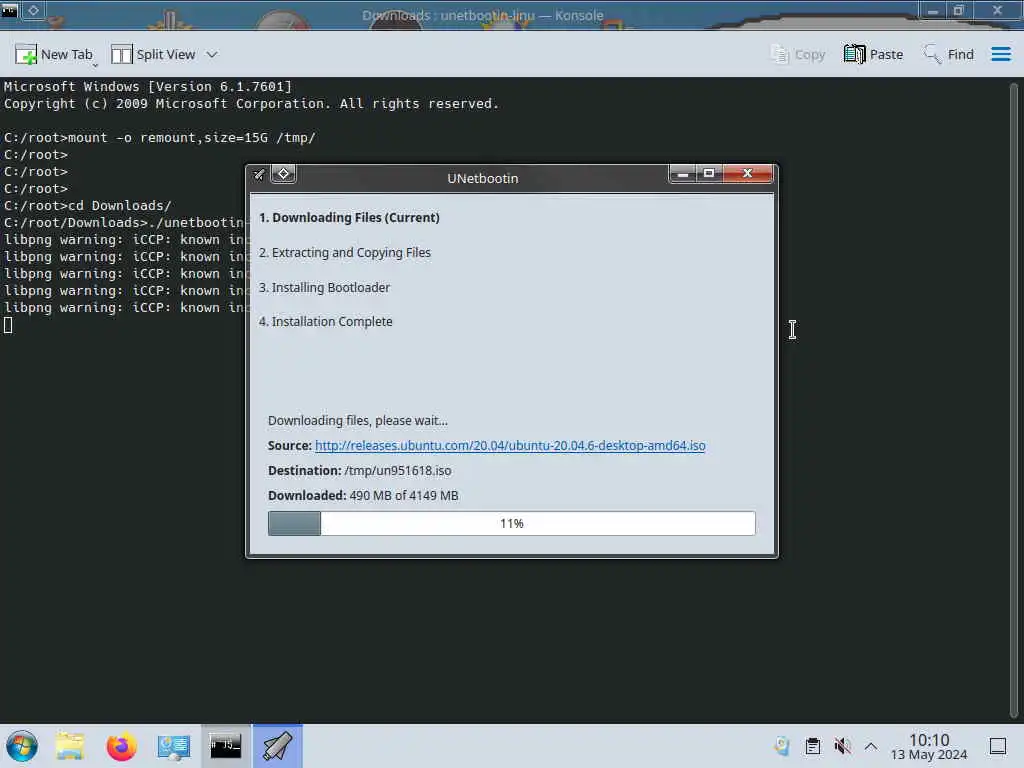Click the first tray icon left of clipboard

[x=782, y=746]
